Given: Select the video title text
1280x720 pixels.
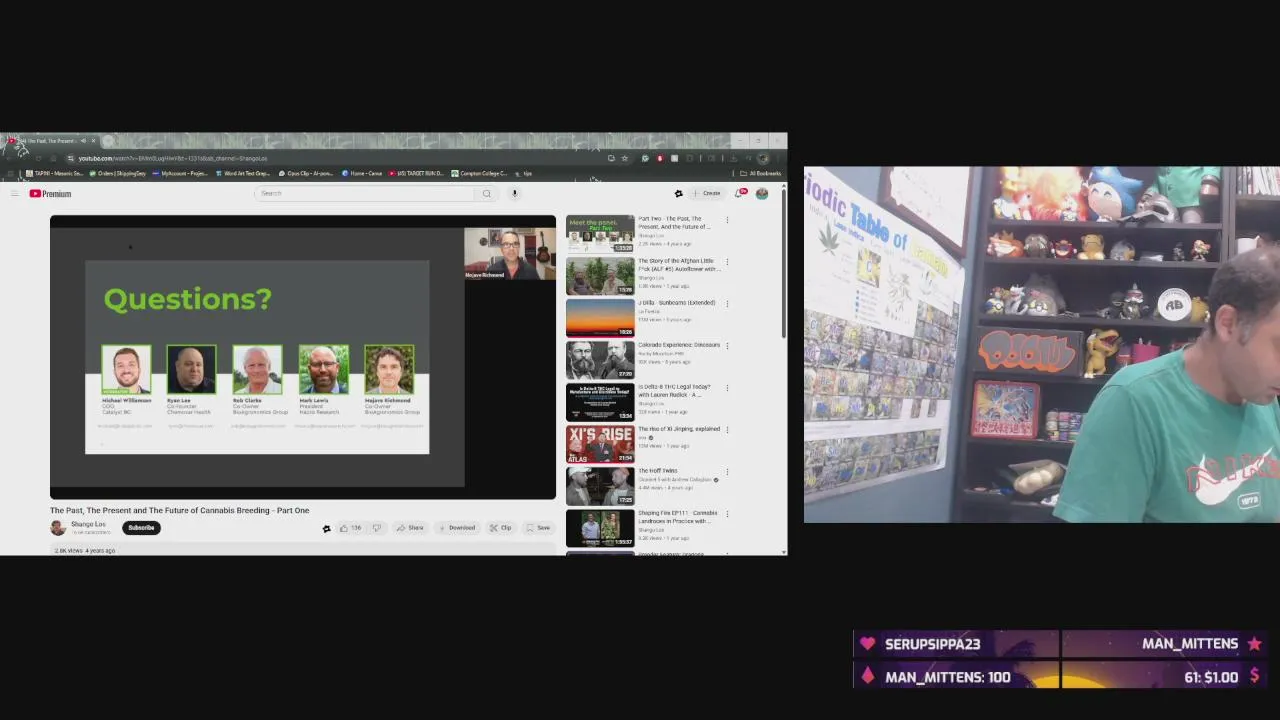Looking at the screenshot, I should [x=180, y=511].
